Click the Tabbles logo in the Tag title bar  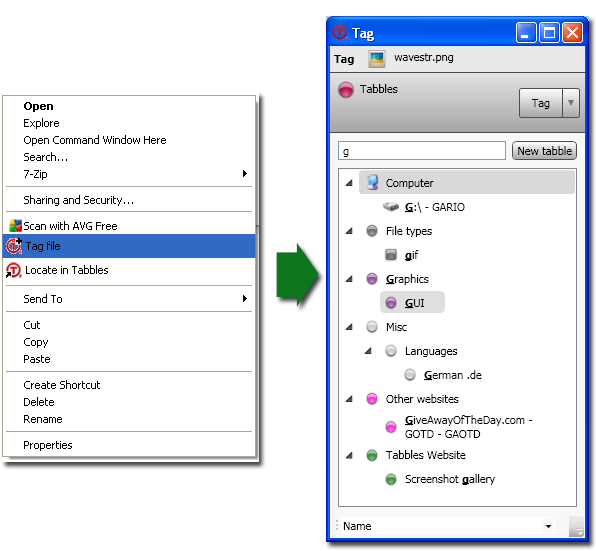click(x=339, y=33)
